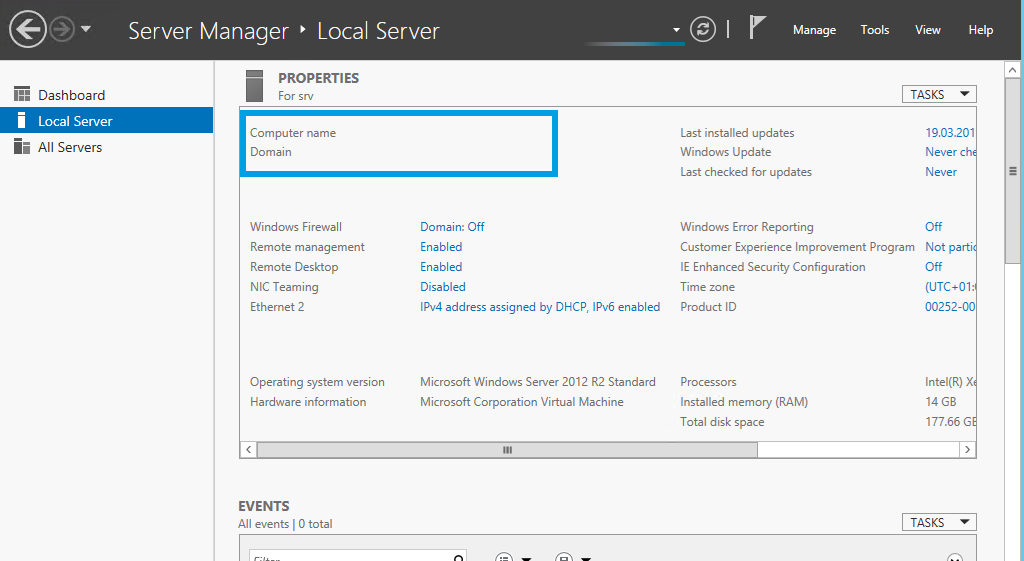Open the View menu
1024x561 pixels.
(928, 30)
